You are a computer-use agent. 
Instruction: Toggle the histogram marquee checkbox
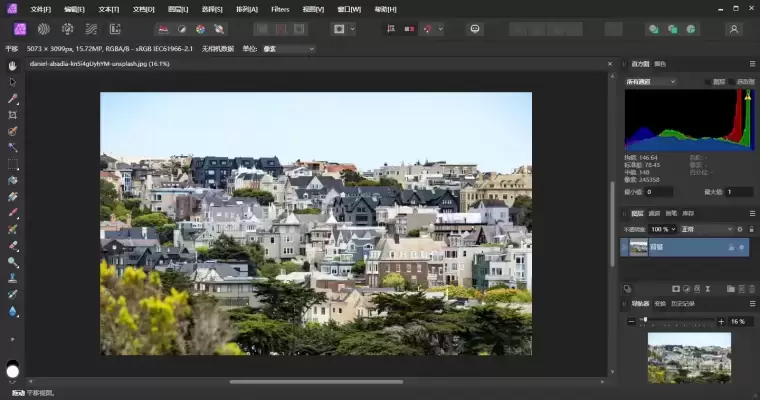point(732,82)
